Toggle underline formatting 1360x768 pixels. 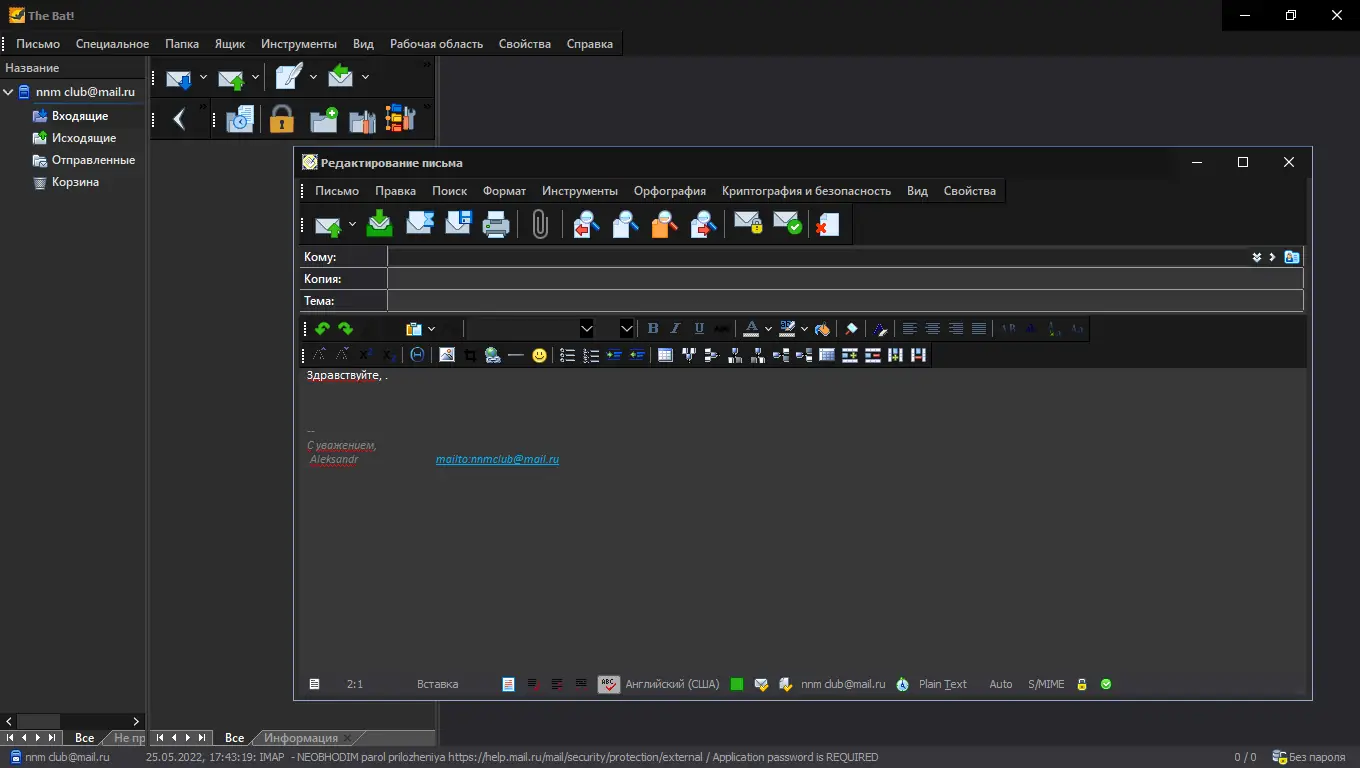click(699, 328)
